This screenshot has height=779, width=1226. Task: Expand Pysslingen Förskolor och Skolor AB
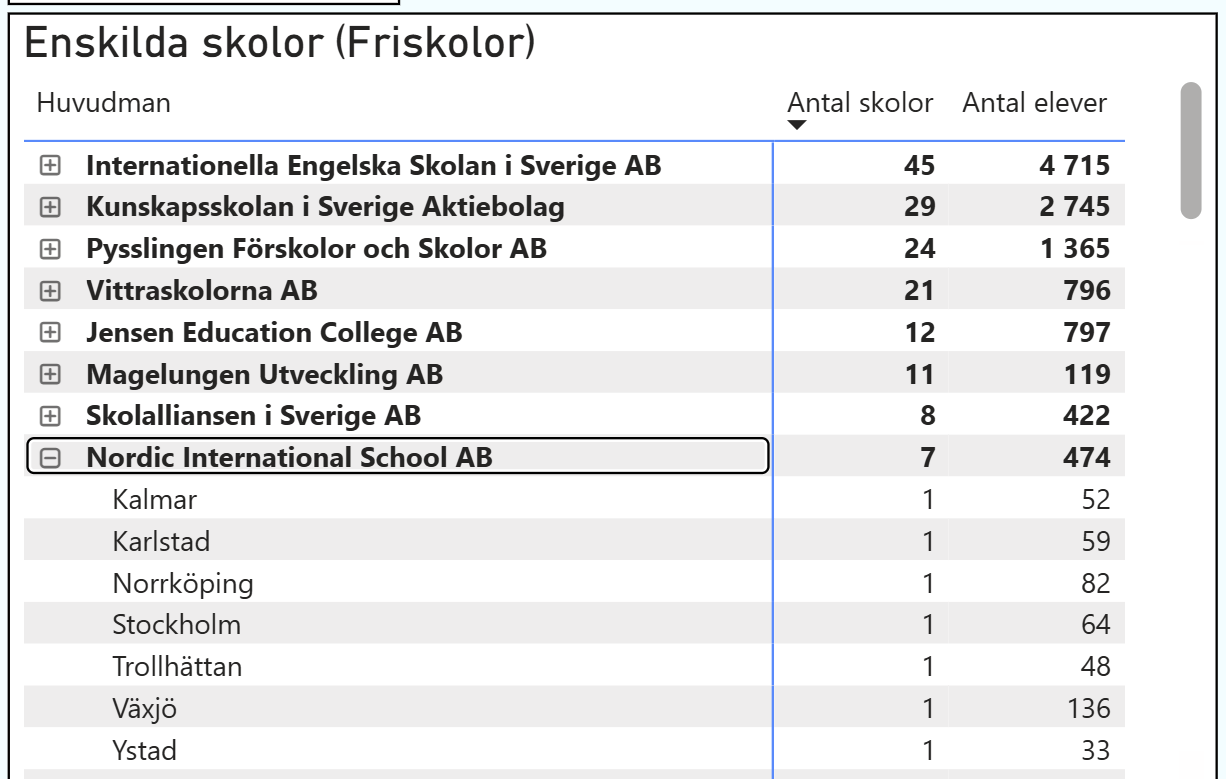coord(48,250)
